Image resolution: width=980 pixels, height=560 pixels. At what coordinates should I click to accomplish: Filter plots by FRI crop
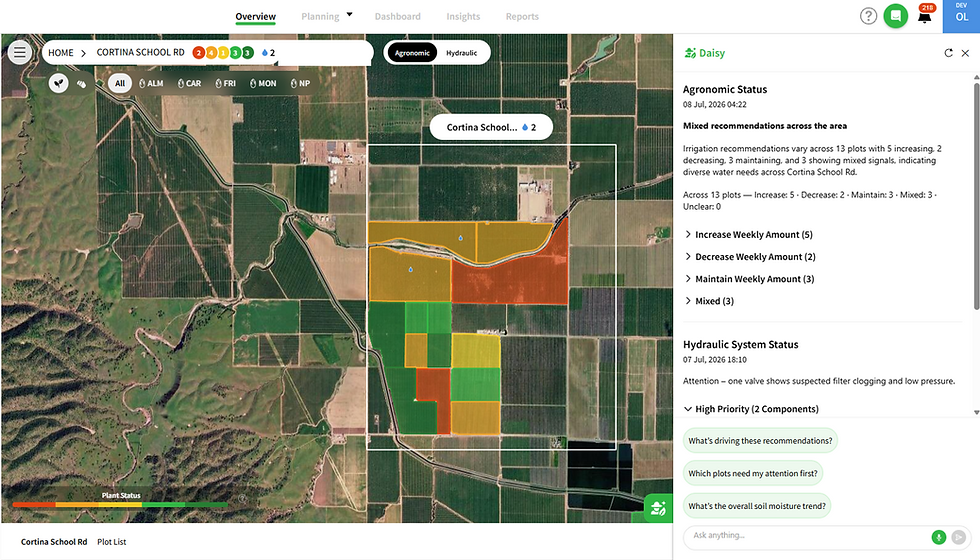(x=225, y=83)
